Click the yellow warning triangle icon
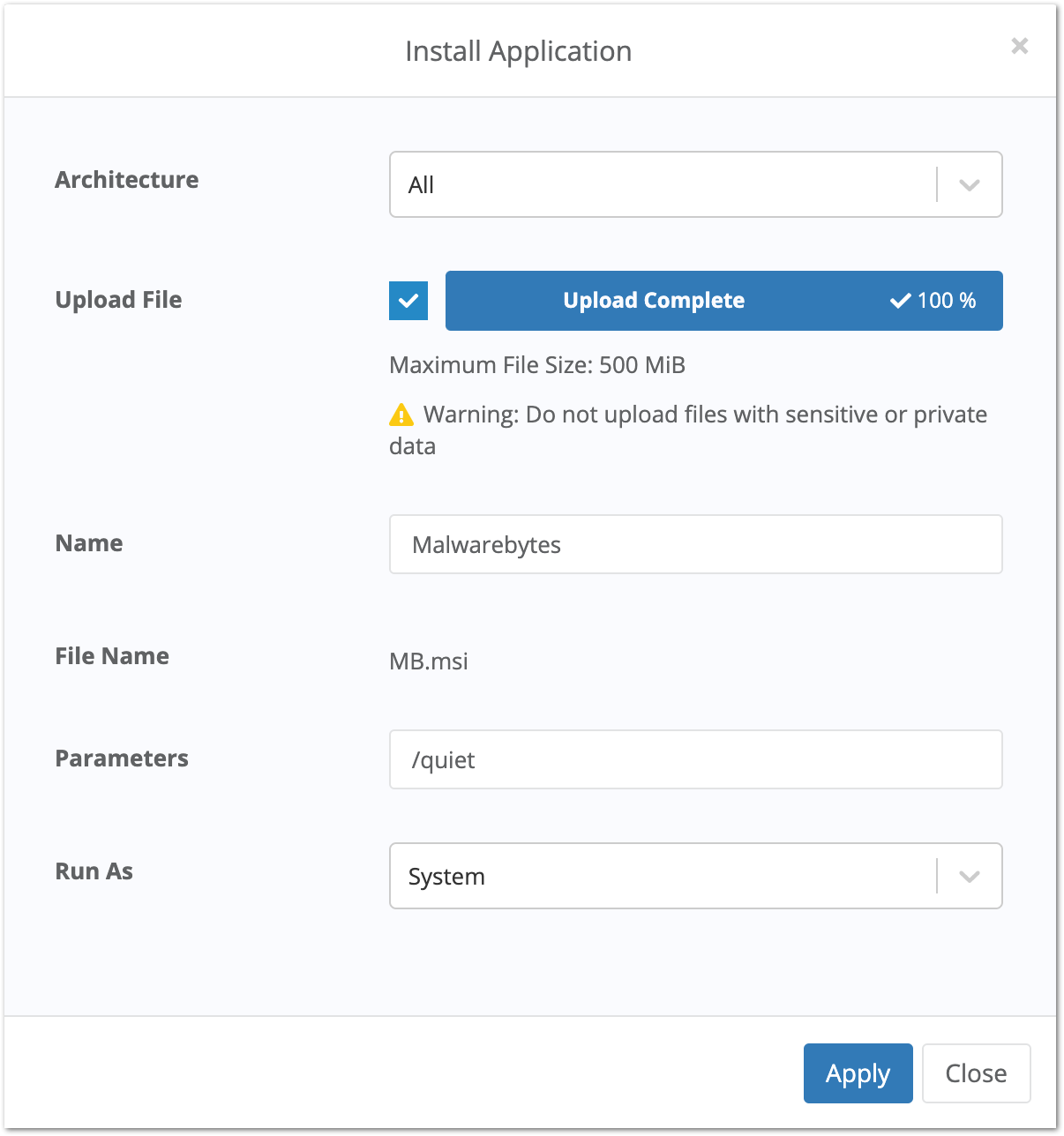This screenshot has width=1064, height=1136. 401,415
